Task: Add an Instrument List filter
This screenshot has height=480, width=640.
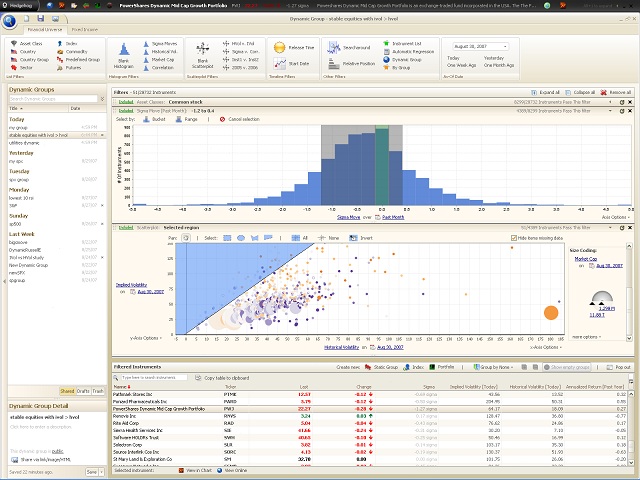Action: point(402,43)
